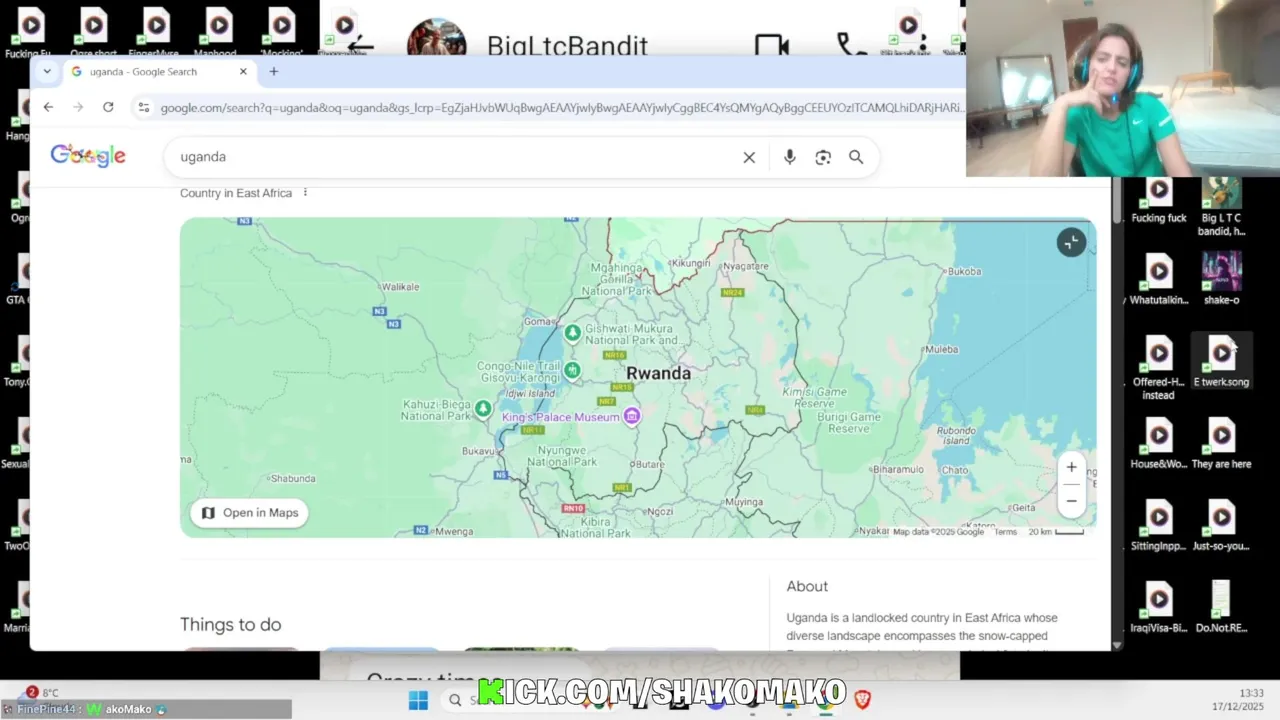The width and height of the screenshot is (1280, 720).
Task: Select 'IraqiVisa-Bi...' desktop file
Action: pos(1159,608)
